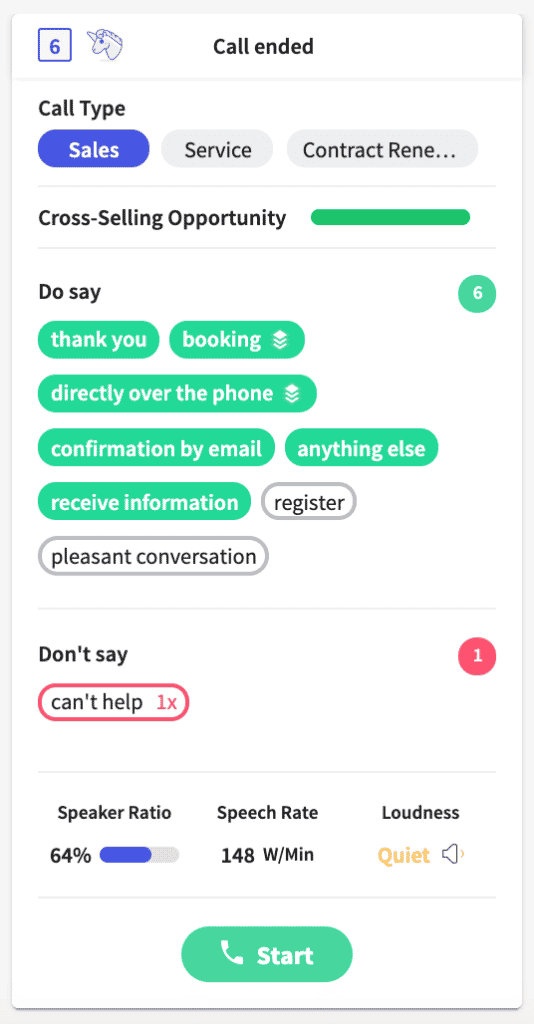534x1024 pixels.
Task: Click the unicorn logo icon
Action: [106, 46]
